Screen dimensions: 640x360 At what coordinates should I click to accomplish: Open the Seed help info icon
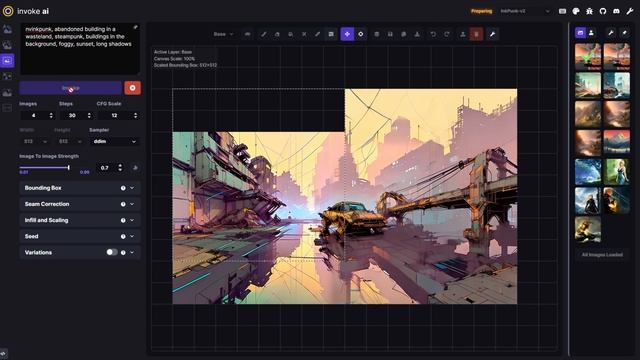point(123,236)
